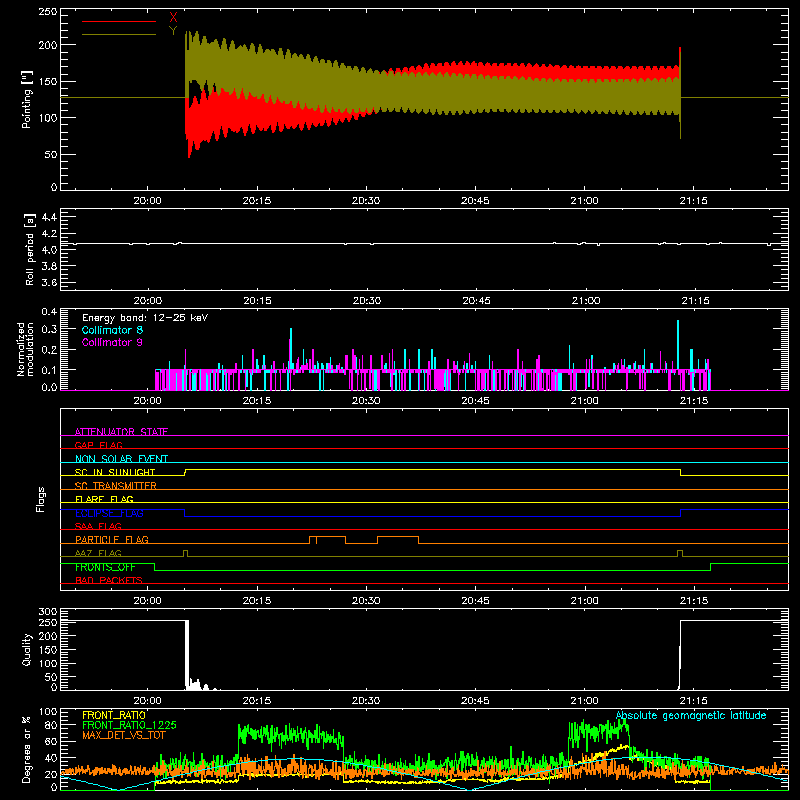Click the olive Y legend line
The image size is (800, 800).
[119, 34]
